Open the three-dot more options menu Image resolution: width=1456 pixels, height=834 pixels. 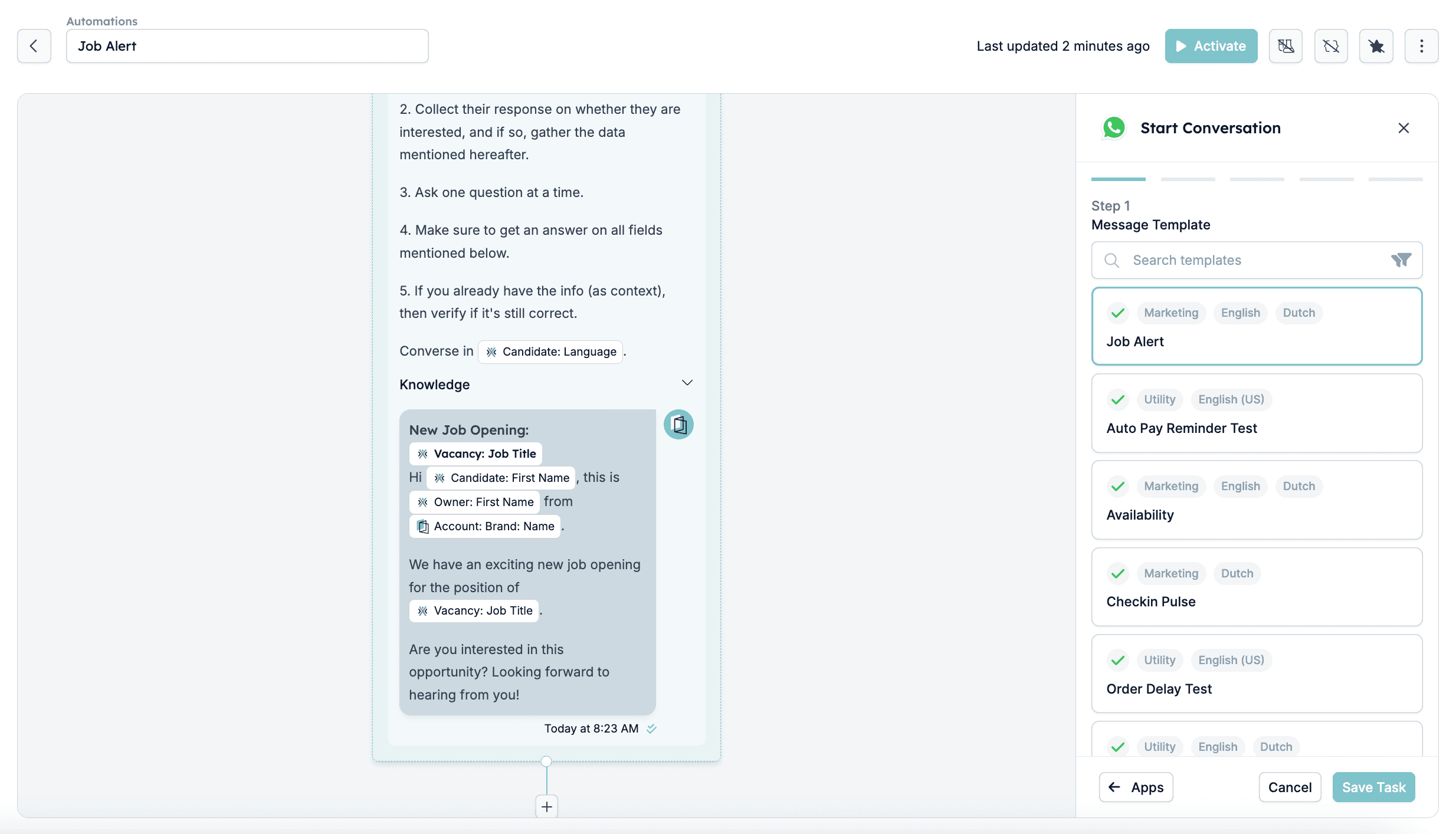pos(1422,46)
